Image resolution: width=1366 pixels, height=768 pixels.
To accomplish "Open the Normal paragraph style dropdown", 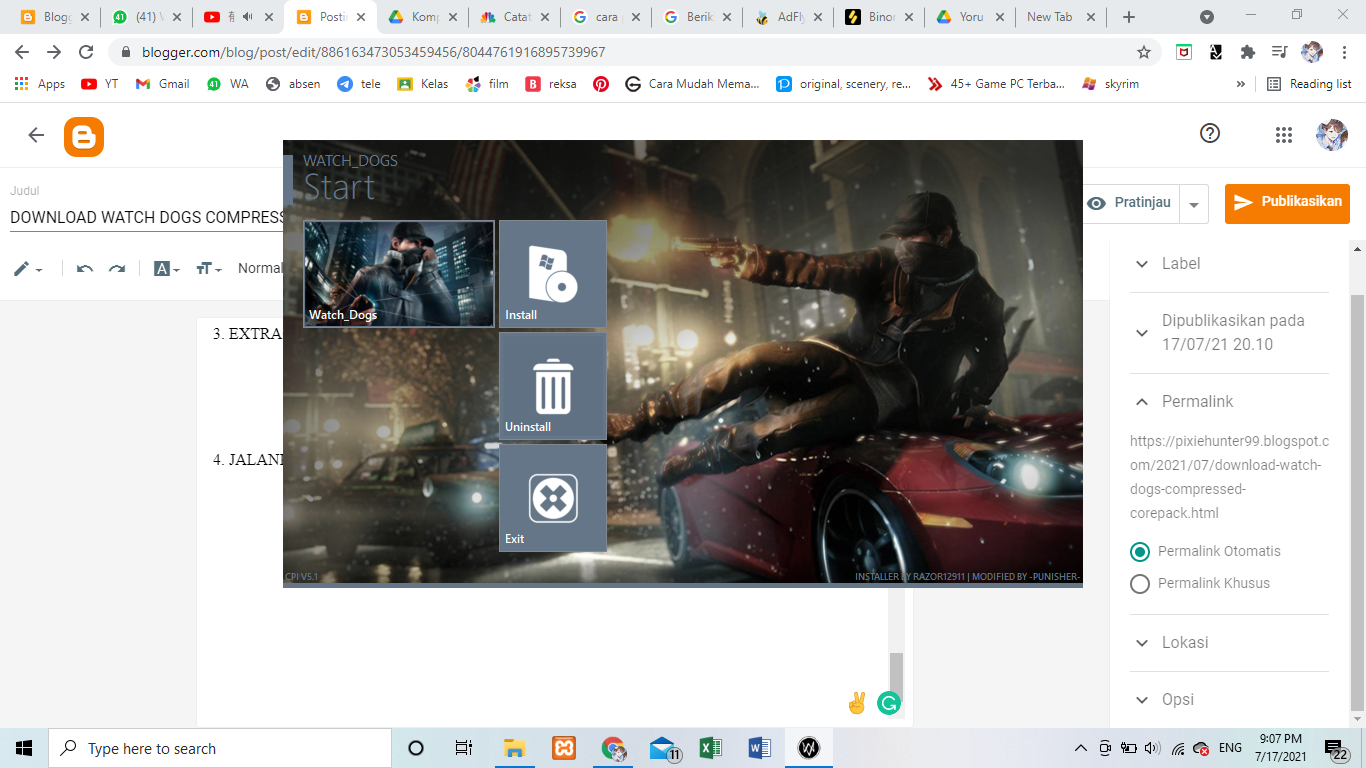I will 260,268.
